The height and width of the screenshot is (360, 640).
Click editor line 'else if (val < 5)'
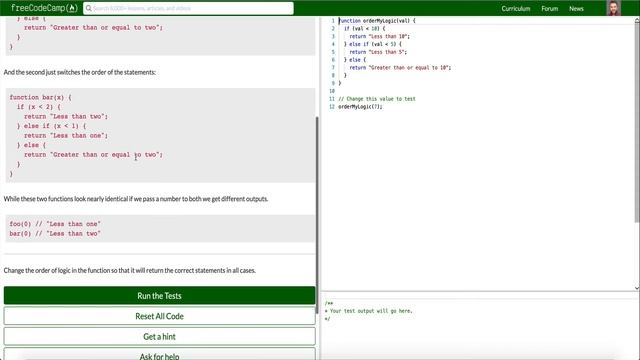372,44
